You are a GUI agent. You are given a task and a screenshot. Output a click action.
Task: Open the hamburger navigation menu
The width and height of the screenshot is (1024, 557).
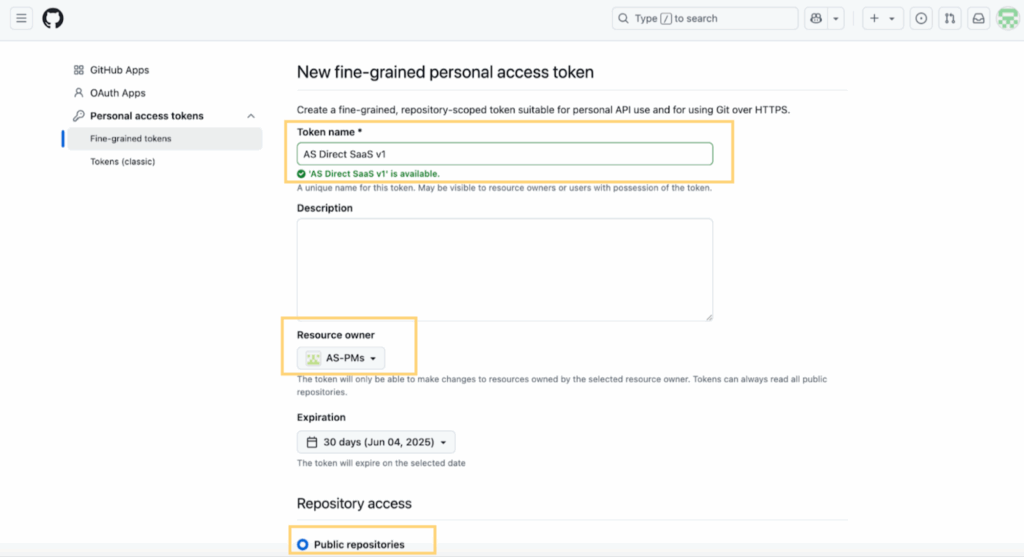(21, 18)
